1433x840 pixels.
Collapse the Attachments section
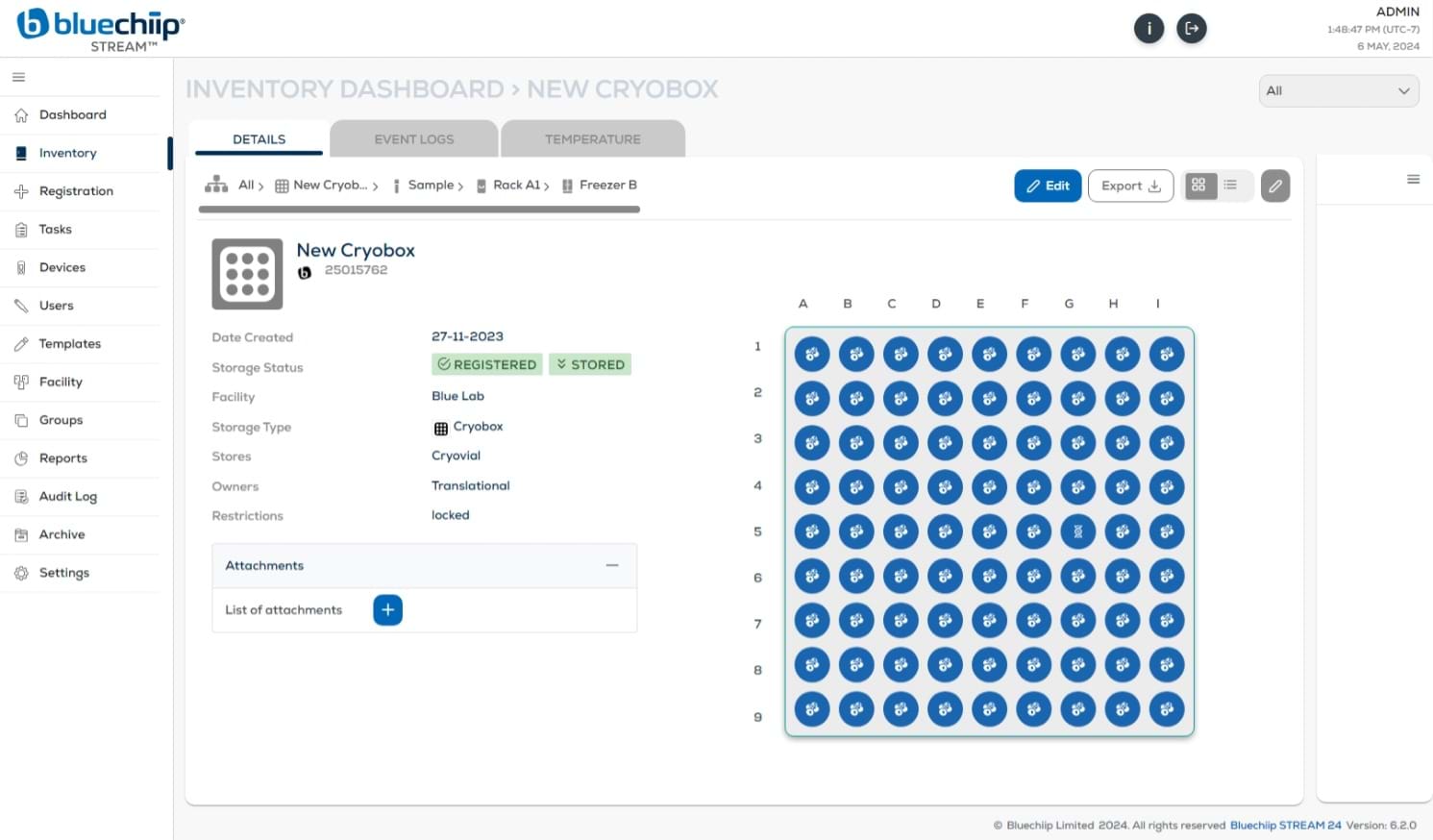click(611, 566)
